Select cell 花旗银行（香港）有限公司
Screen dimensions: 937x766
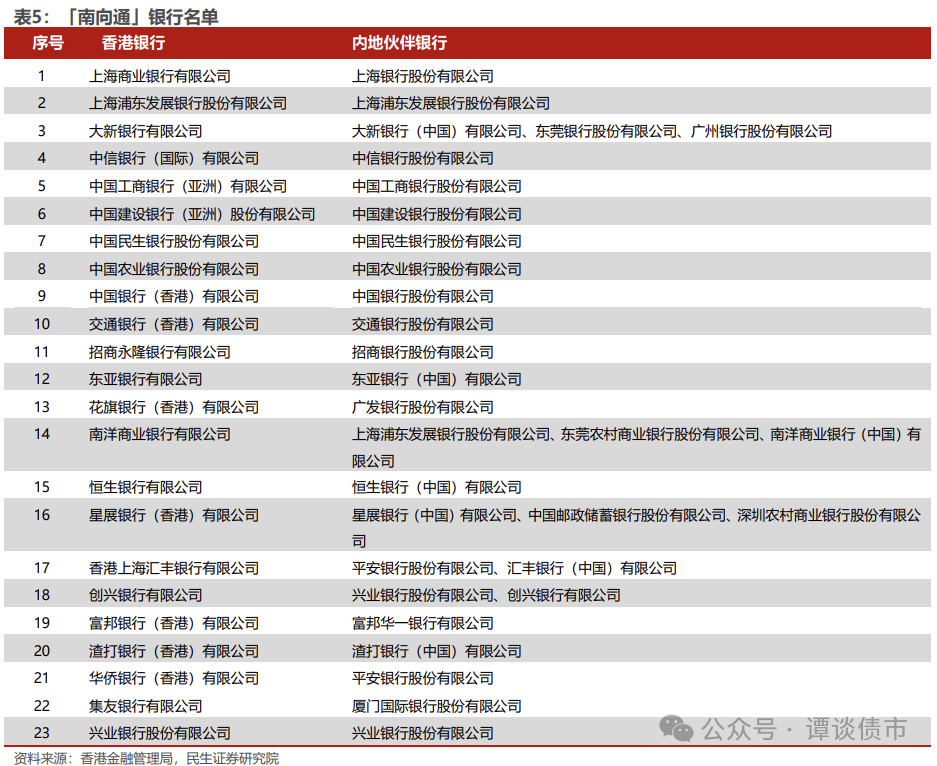coord(174,407)
